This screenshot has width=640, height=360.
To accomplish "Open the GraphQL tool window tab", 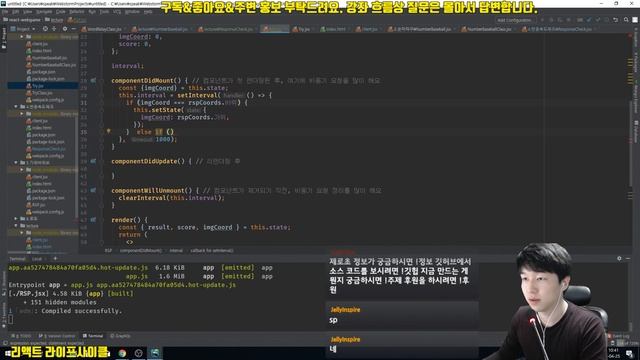I will click(120, 336).
